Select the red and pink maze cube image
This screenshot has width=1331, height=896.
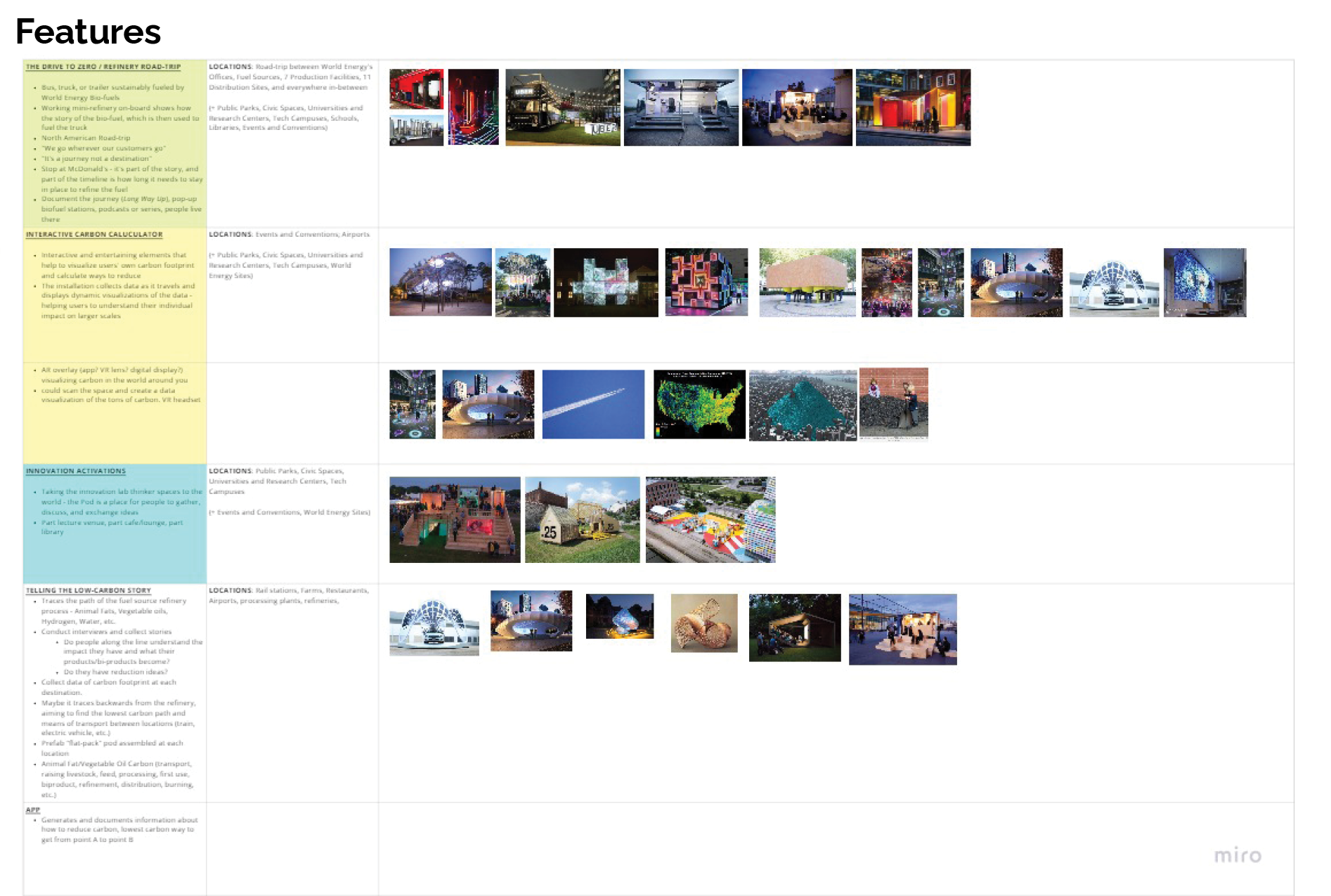[x=706, y=282]
